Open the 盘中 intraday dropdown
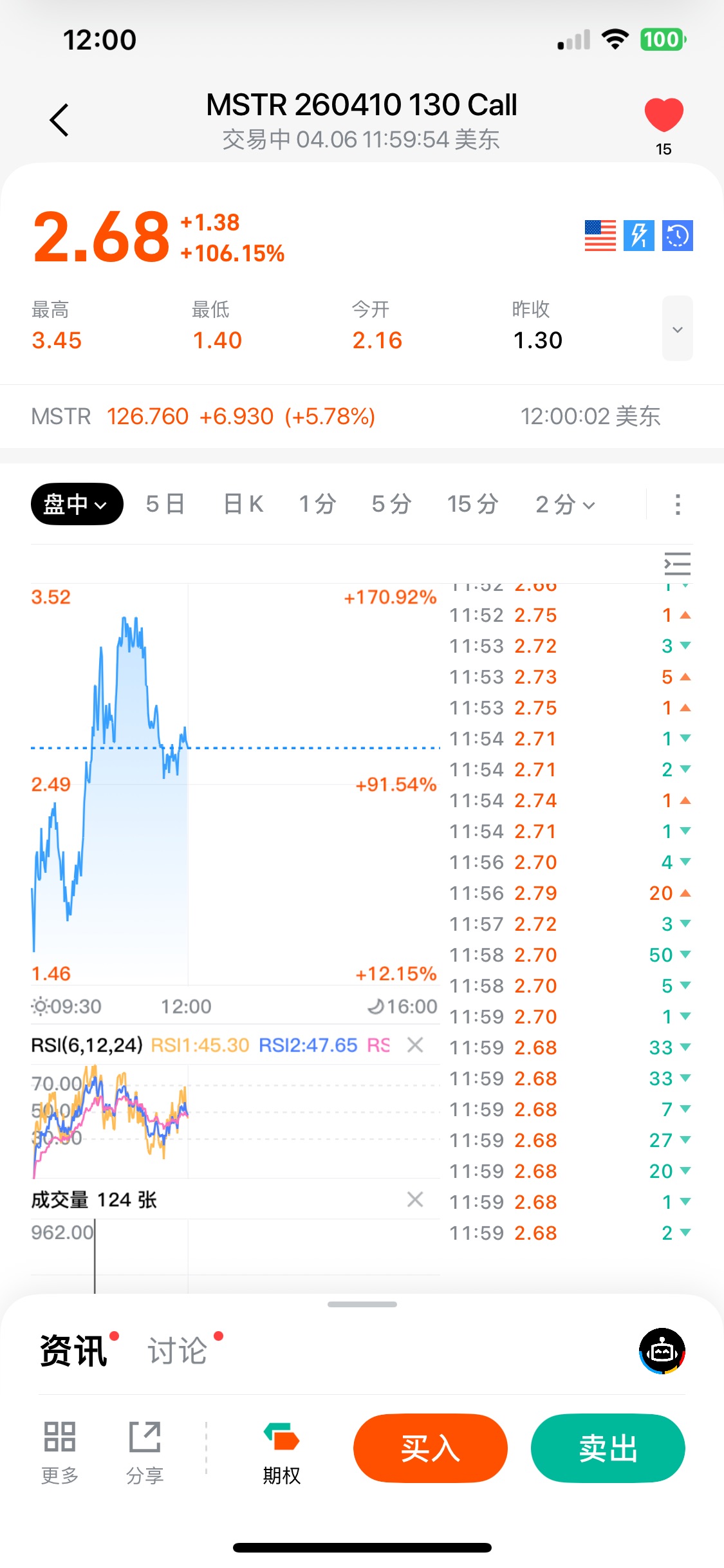The image size is (724, 1568). click(x=77, y=504)
